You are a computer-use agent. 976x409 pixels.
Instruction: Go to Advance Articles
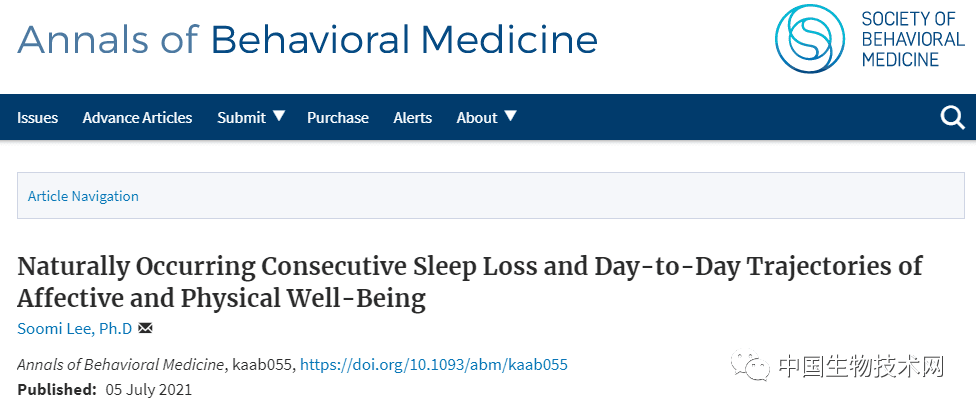tap(138, 118)
